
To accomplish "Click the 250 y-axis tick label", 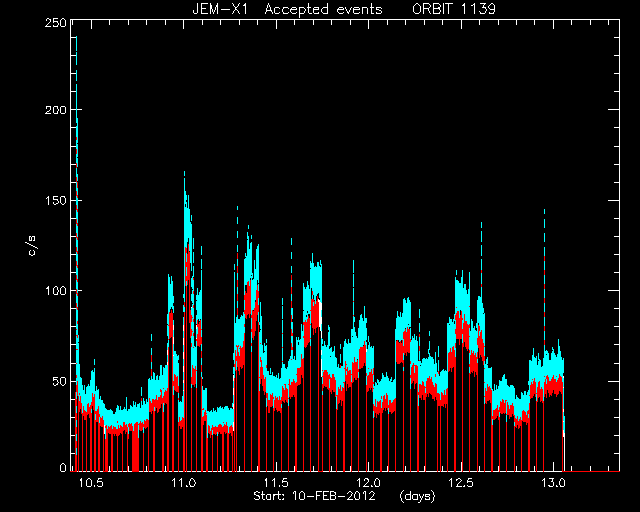I will click(55, 23).
